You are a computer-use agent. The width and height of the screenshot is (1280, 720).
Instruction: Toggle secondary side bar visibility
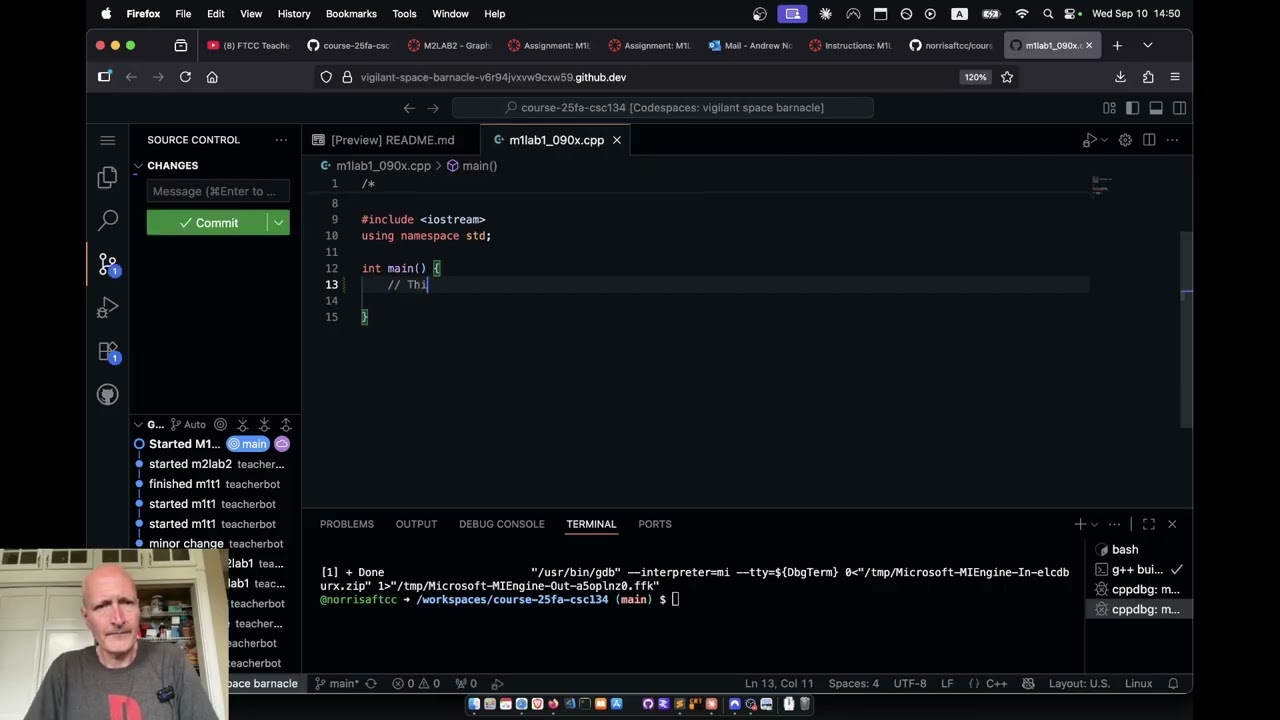click(x=1179, y=108)
